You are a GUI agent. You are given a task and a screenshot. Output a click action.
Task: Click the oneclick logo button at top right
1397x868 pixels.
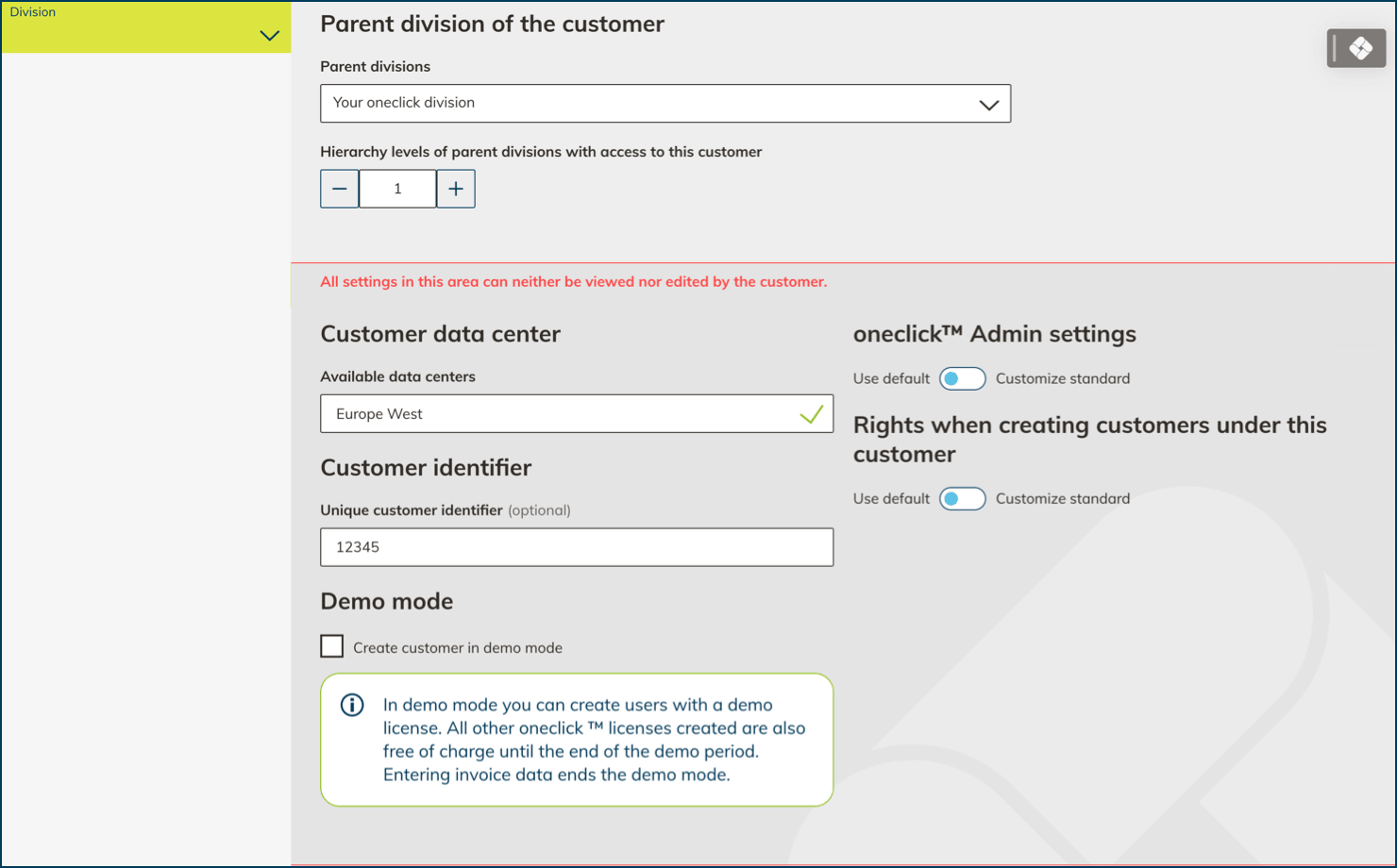point(1356,48)
